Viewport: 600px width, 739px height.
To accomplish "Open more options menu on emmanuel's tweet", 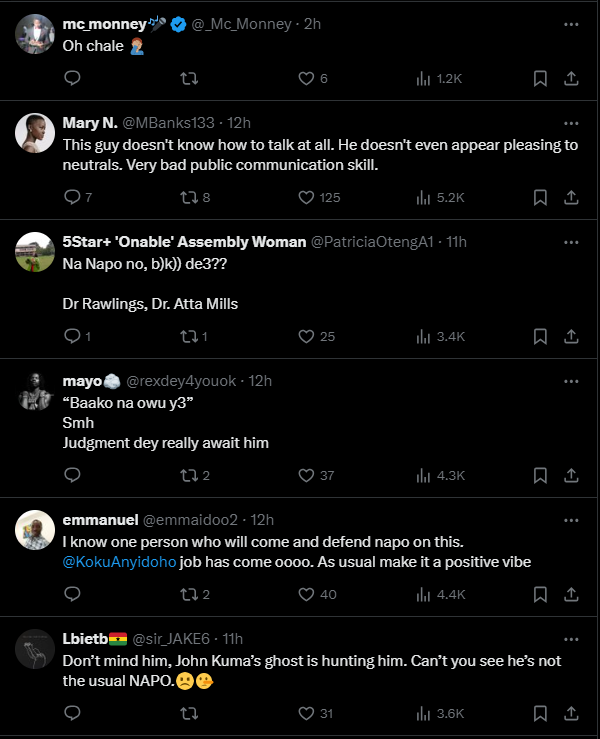I will tap(571, 519).
